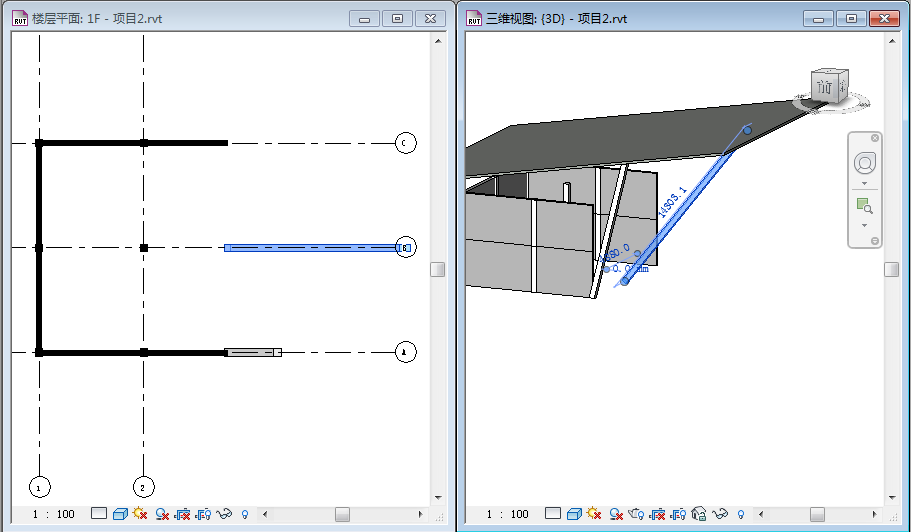Image resolution: width=911 pixels, height=532 pixels.
Task: Open Detail Level in 1F plan view bar
Action: coord(99,513)
